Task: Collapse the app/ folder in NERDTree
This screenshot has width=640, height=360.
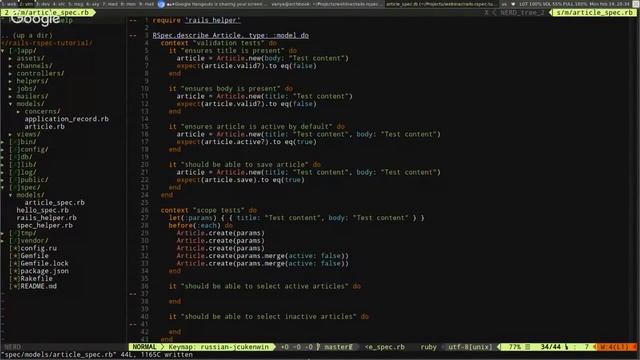Action: [3, 51]
